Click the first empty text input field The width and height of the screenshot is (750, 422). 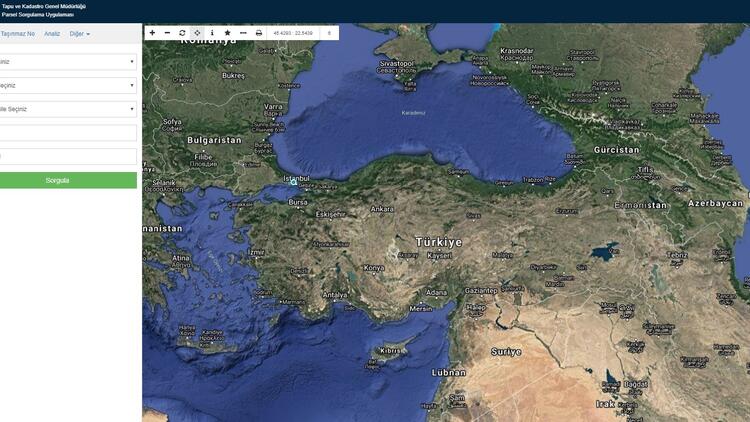point(68,133)
